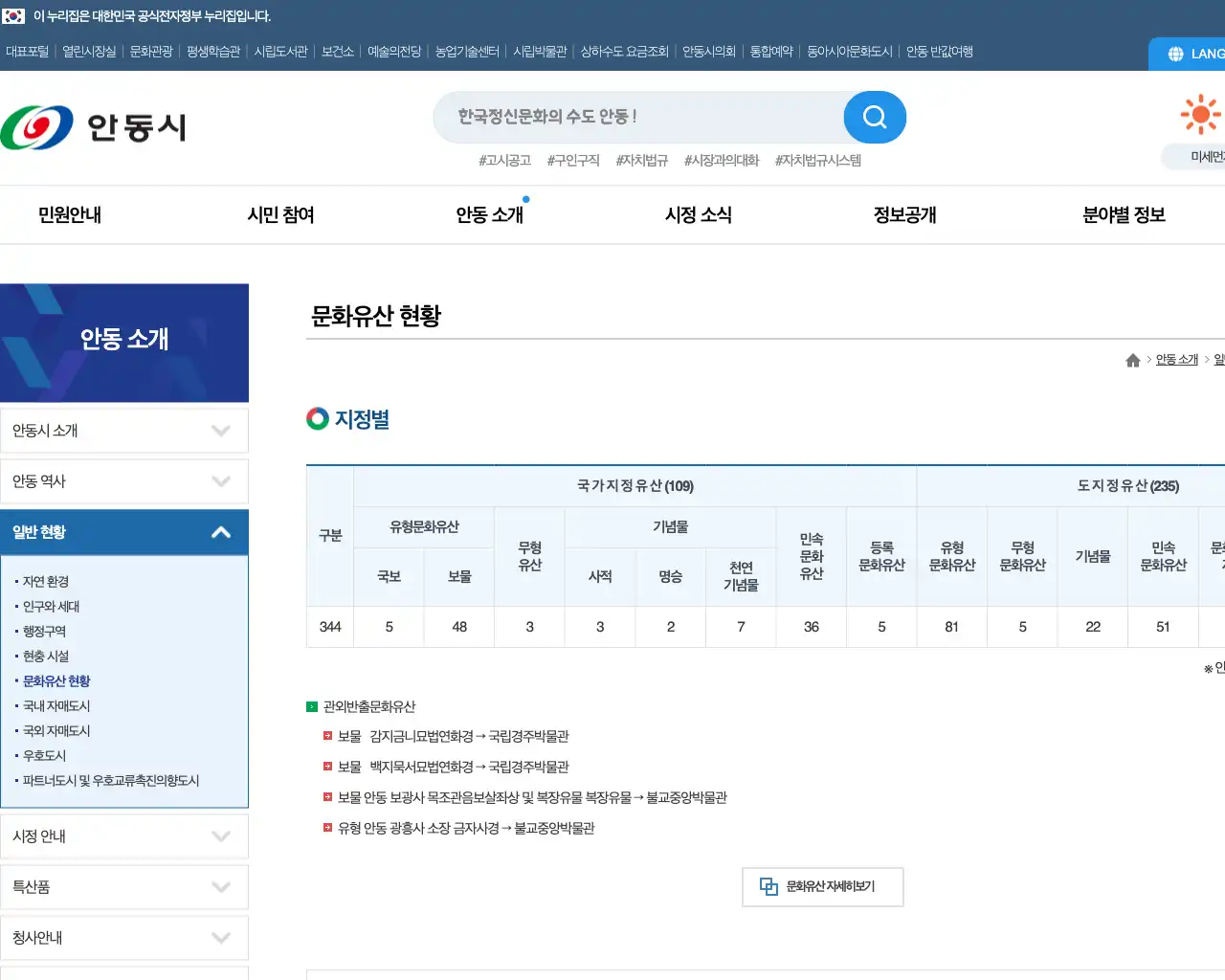Select 우호도시 in sidebar
The image size is (1225, 980).
point(45,756)
